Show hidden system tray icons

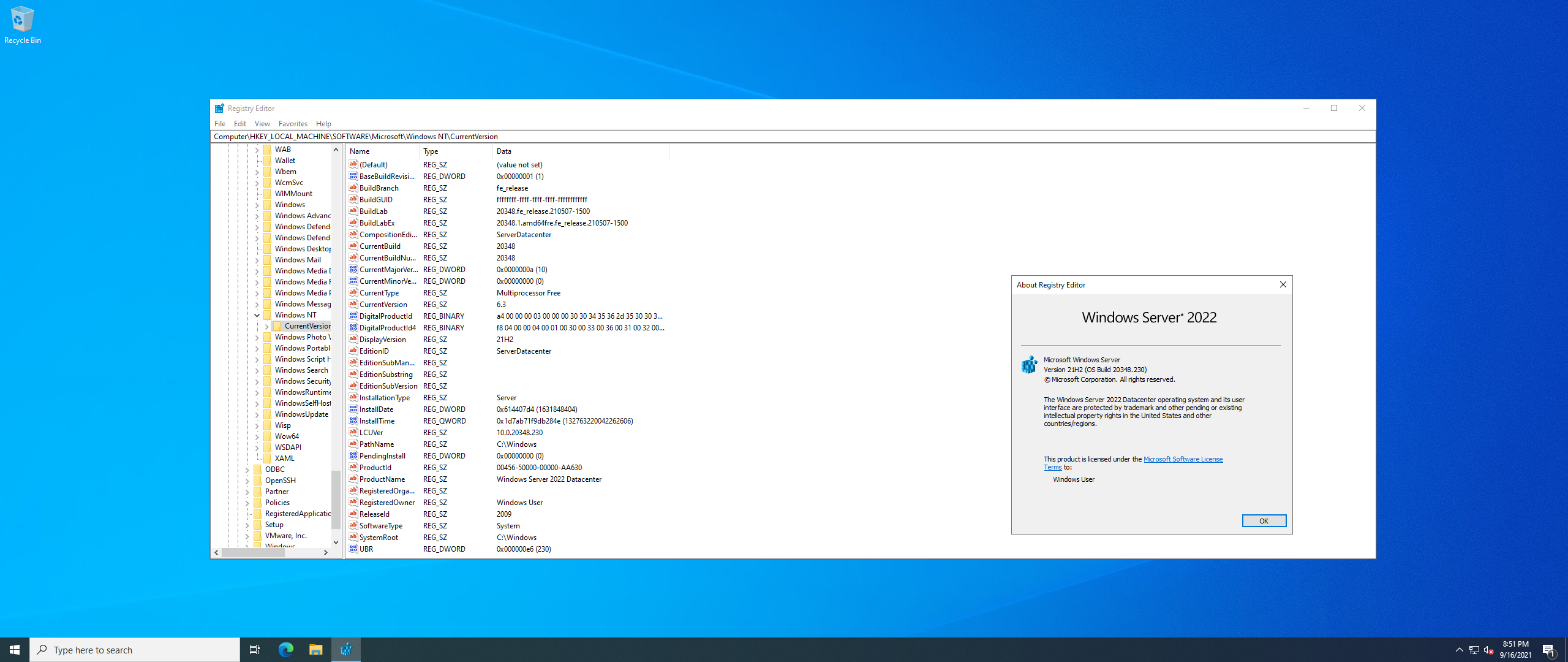tap(1459, 650)
